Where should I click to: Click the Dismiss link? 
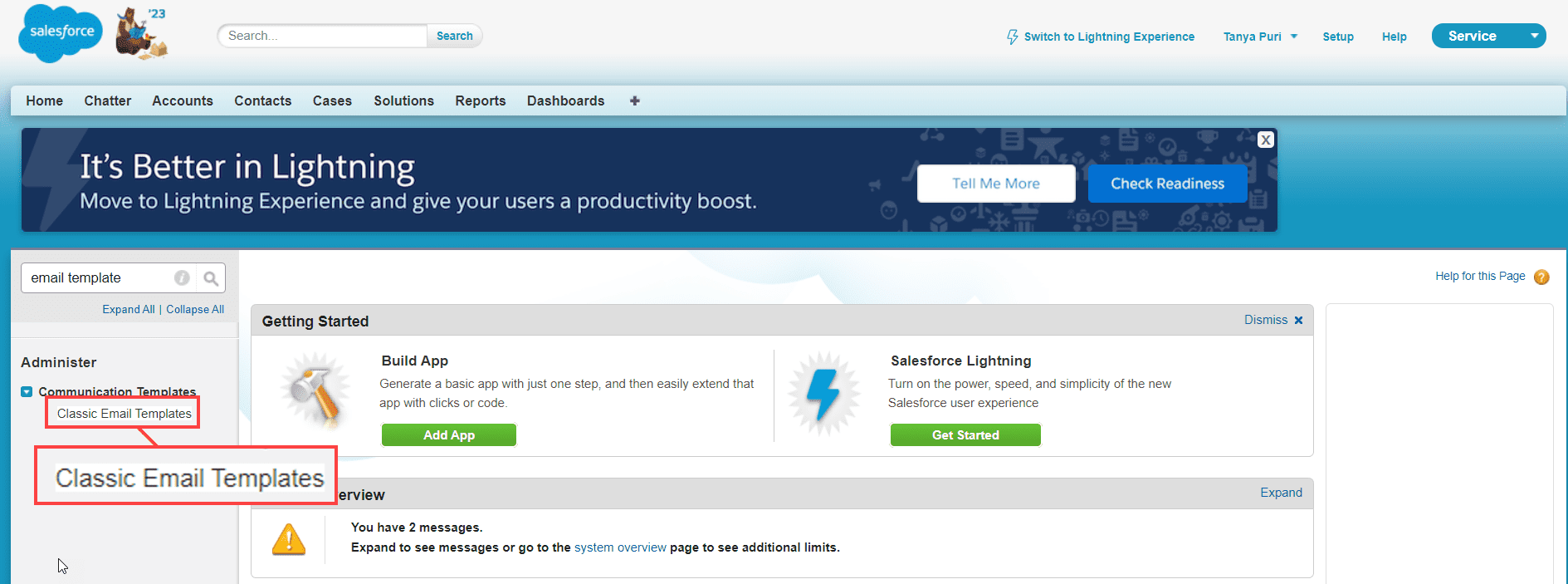point(1266,320)
